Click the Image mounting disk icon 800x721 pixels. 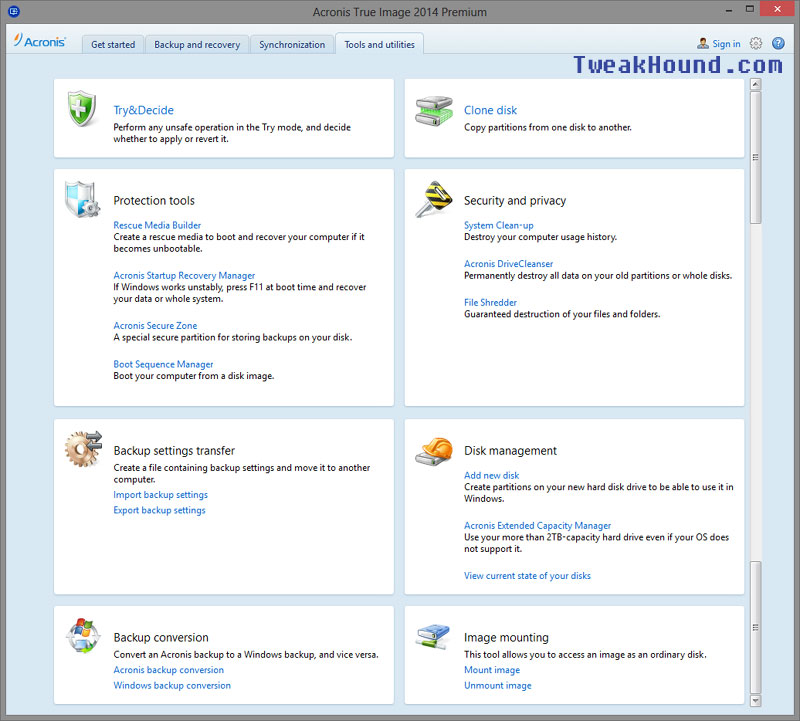click(x=433, y=636)
